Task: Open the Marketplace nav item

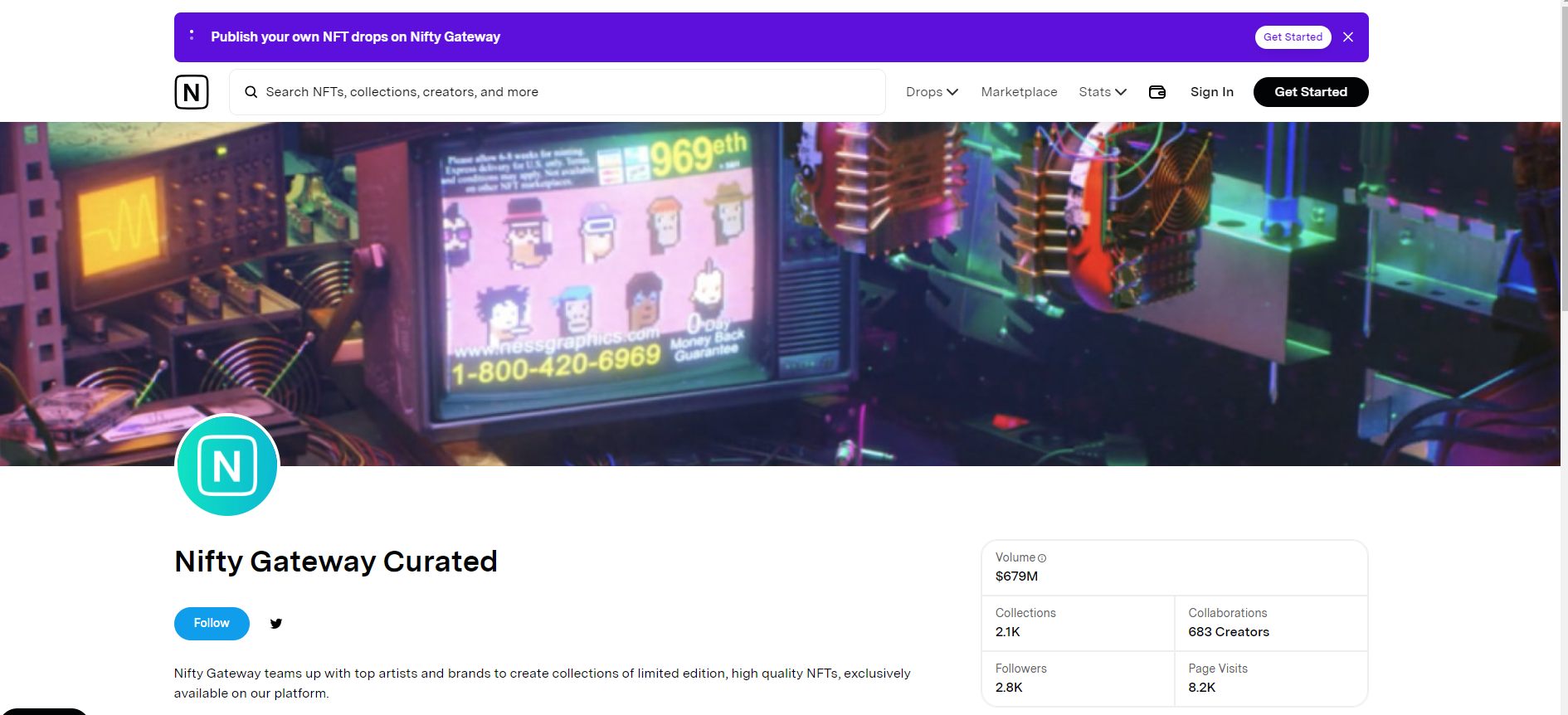Action: click(x=1019, y=92)
